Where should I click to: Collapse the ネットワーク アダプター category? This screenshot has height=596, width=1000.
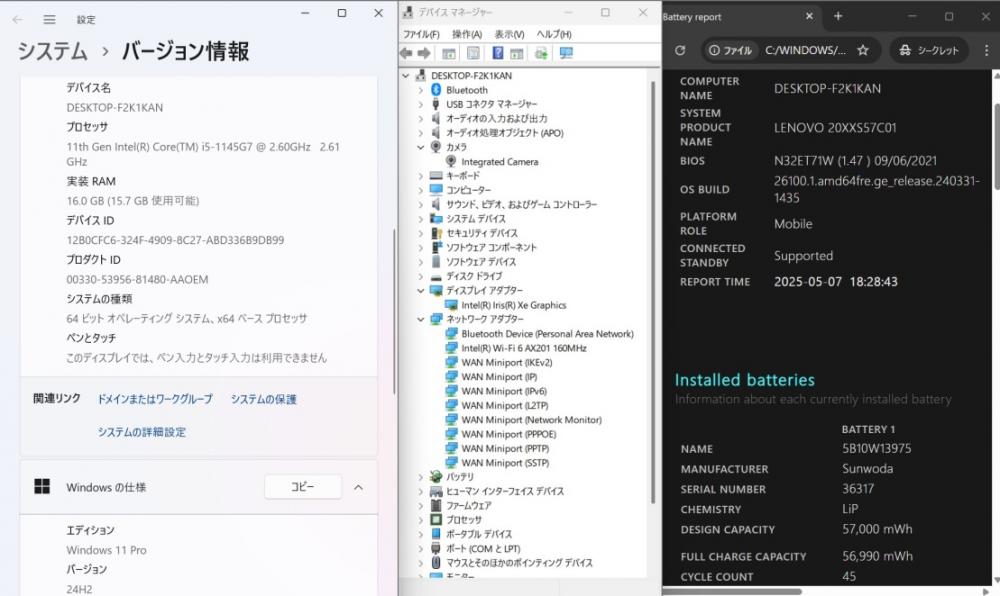(420, 319)
